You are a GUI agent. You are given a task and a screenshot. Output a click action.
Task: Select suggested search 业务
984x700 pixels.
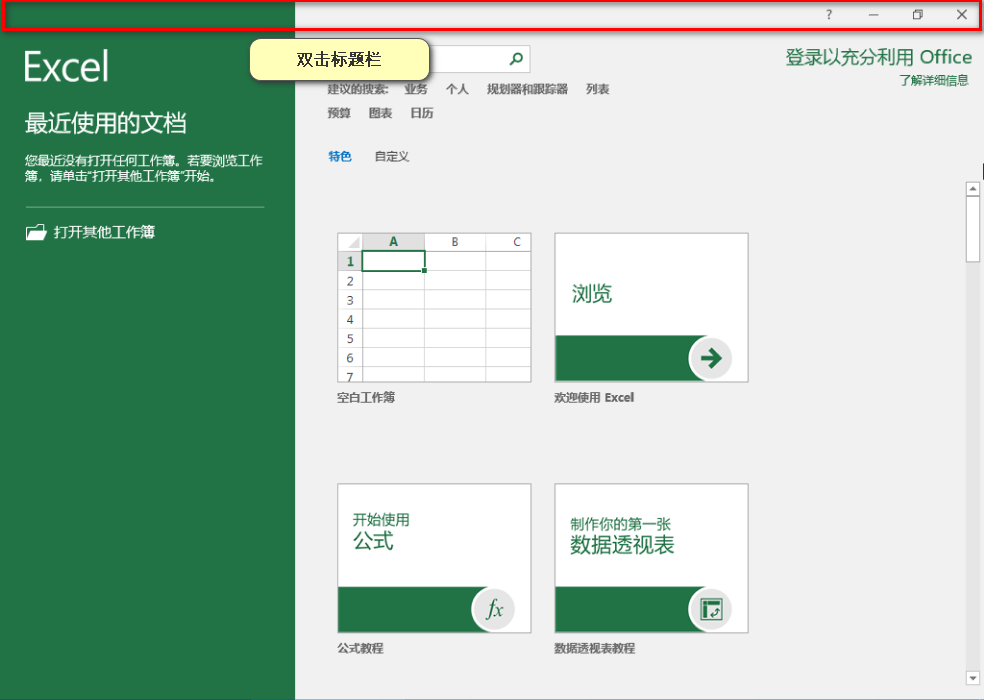coord(416,89)
